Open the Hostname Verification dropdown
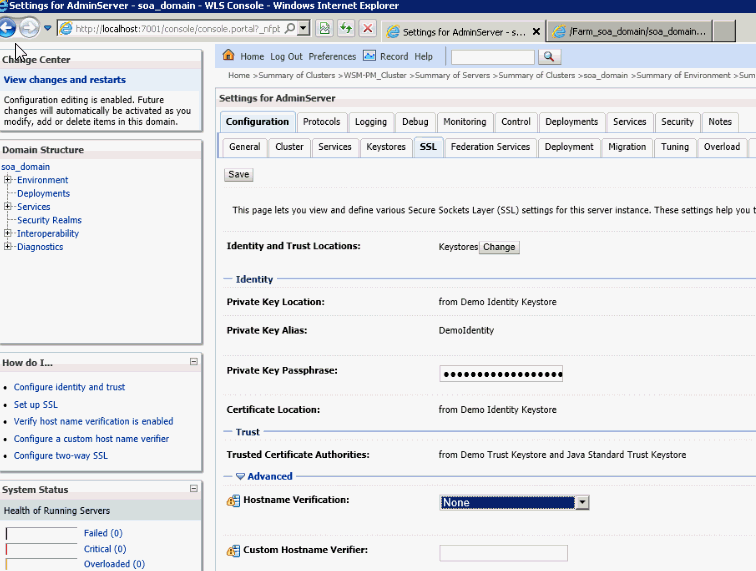Viewport: 756px width, 571px height. point(514,503)
